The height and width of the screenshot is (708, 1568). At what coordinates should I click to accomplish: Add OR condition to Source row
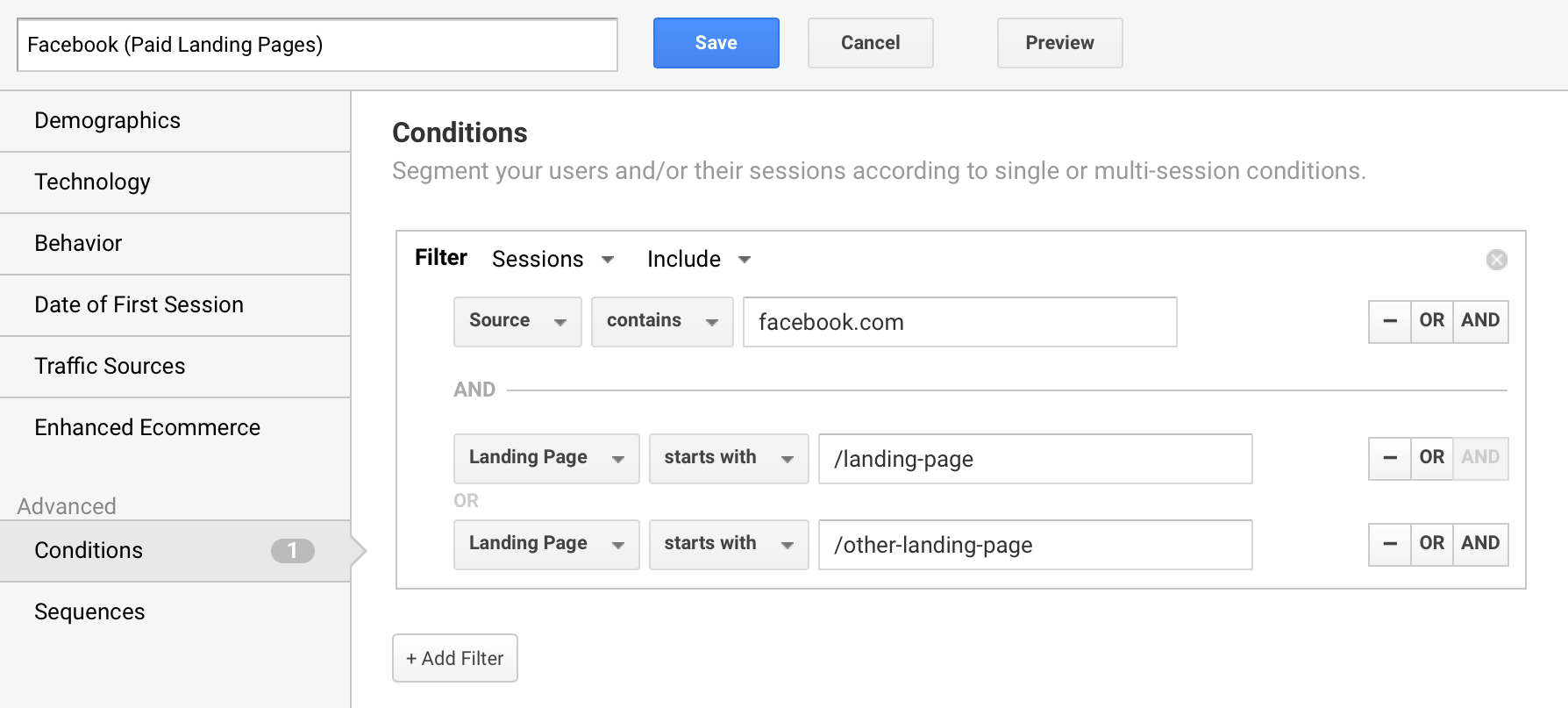click(1431, 321)
